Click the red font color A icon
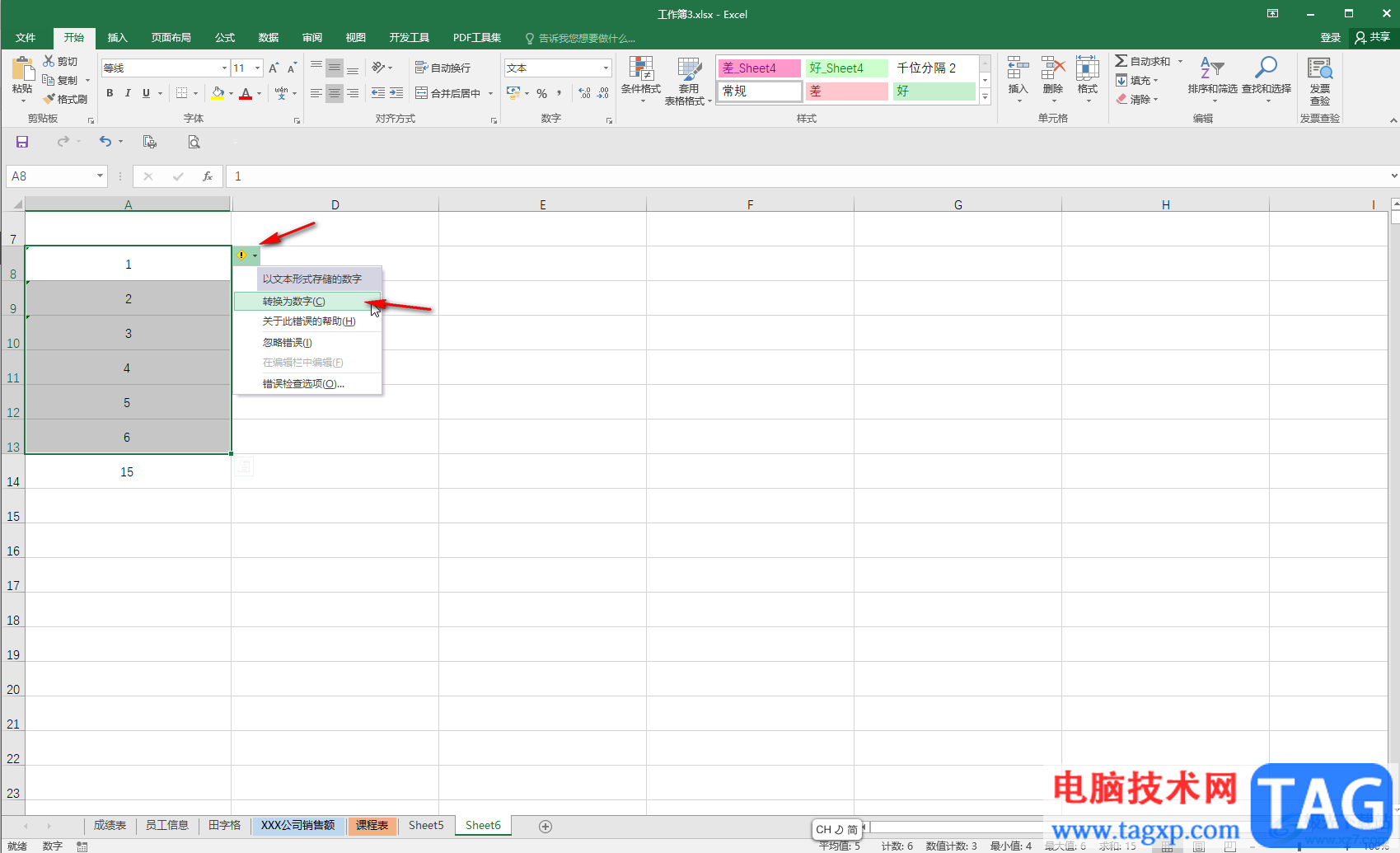1400x853 pixels. (x=246, y=93)
